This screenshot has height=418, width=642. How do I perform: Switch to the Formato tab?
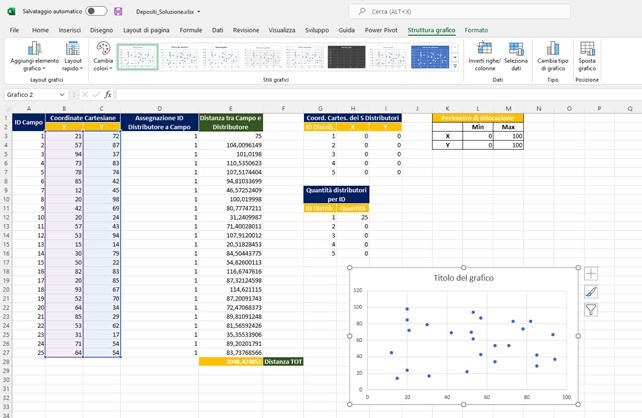coord(476,30)
